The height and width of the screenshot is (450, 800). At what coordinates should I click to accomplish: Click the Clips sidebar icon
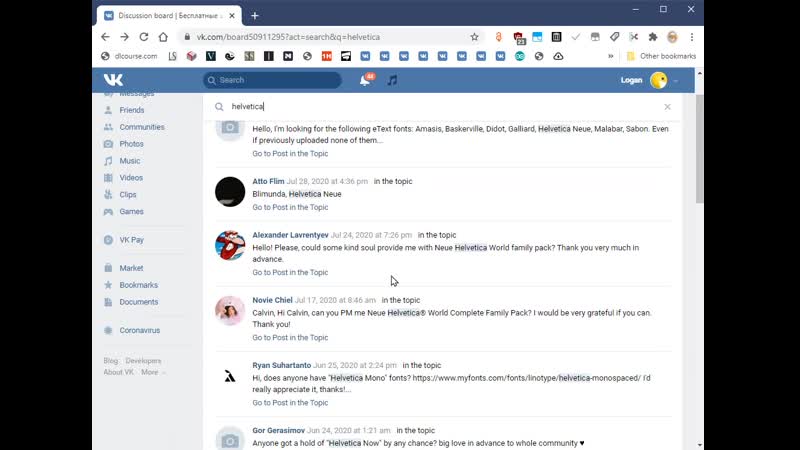pyautogui.click(x=108, y=194)
